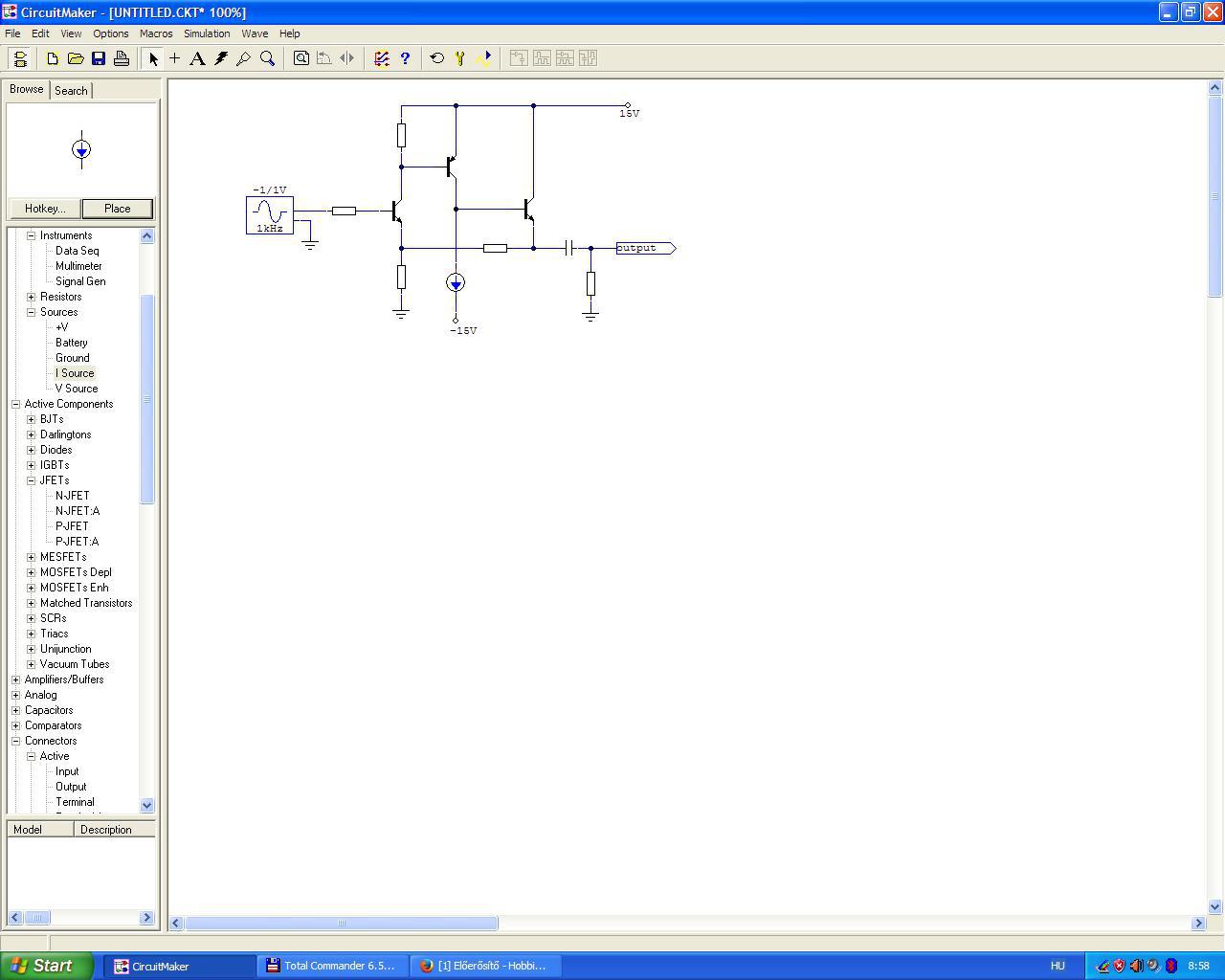The image size is (1225, 980).
Task: Click the Rotate 90 toolbar icon
Action: point(324,58)
